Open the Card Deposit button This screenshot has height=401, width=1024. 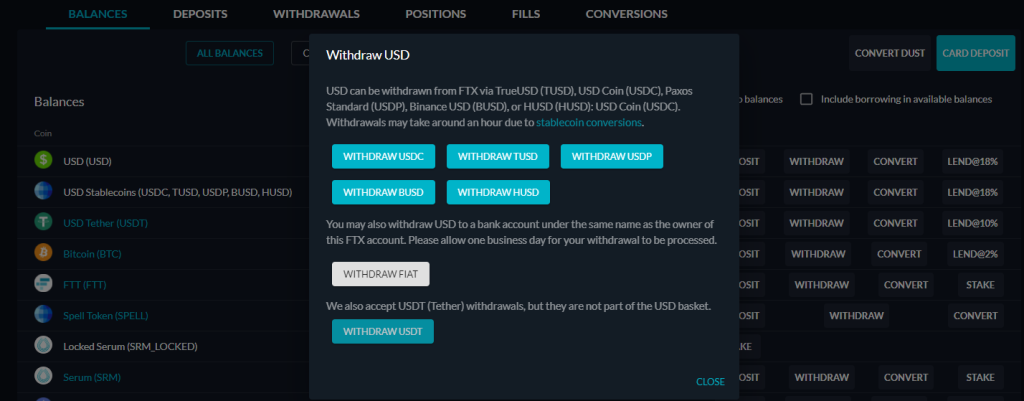(x=976, y=53)
